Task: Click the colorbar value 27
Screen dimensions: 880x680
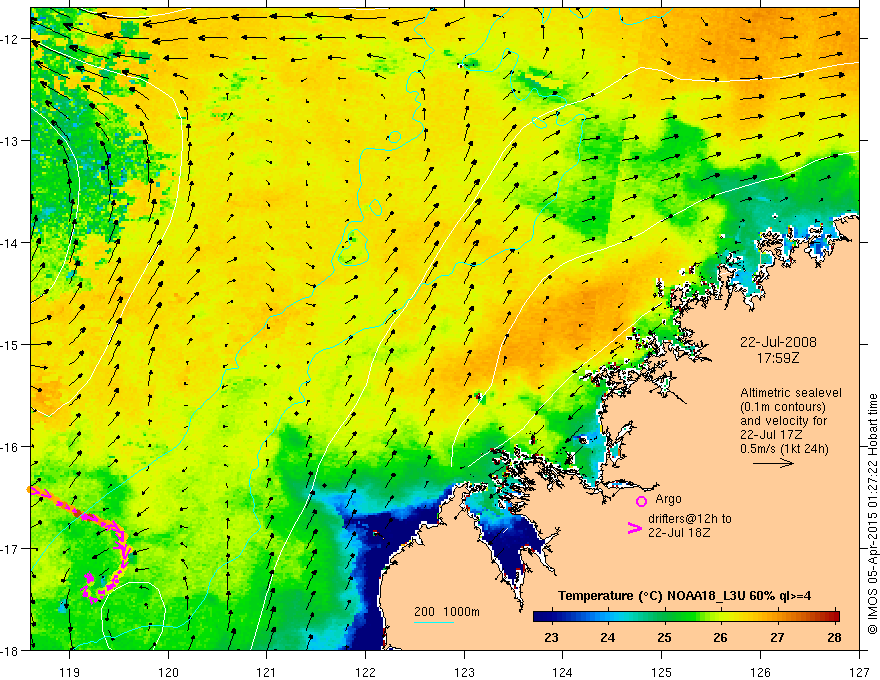Action: [777, 637]
